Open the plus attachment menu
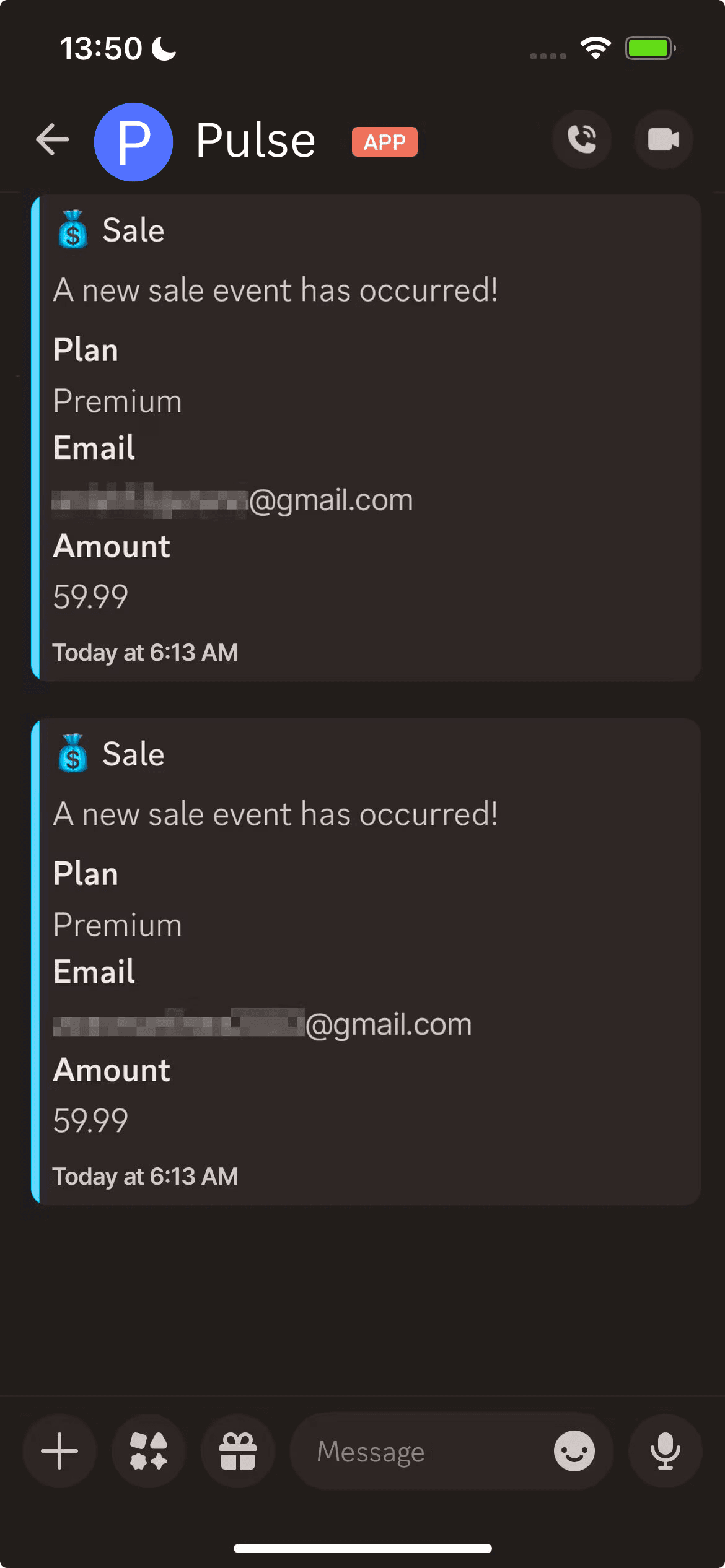 [59, 1451]
